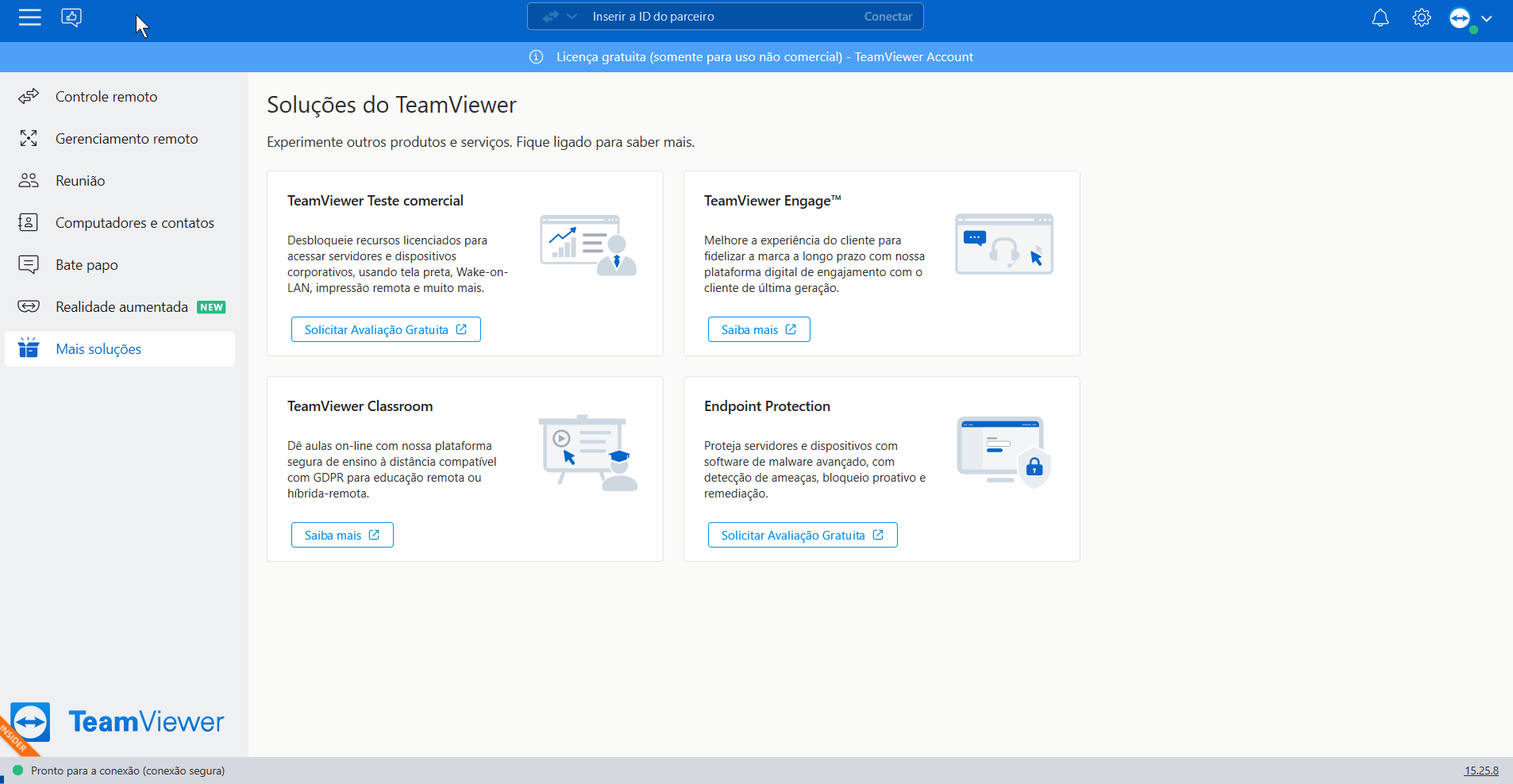
Task: Click the Mais soluções gift icon
Action: pos(29,348)
